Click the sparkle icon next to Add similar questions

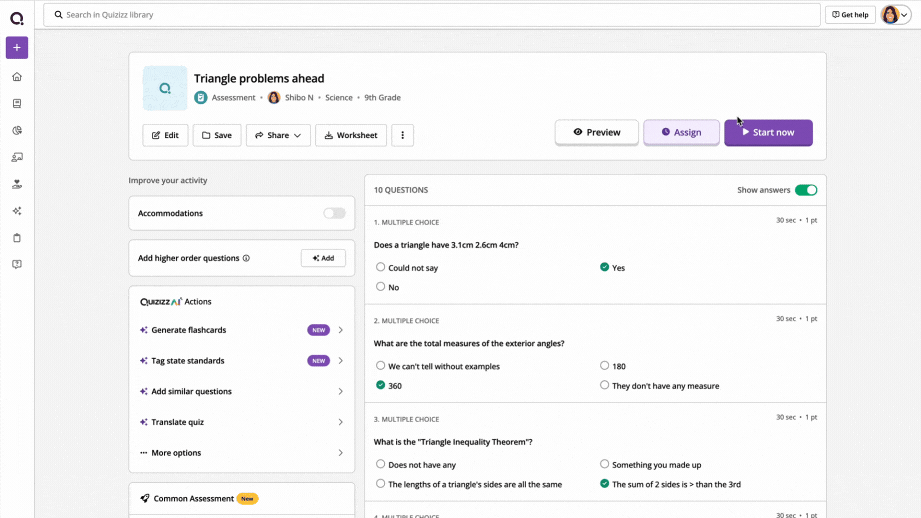[x=143, y=391]
